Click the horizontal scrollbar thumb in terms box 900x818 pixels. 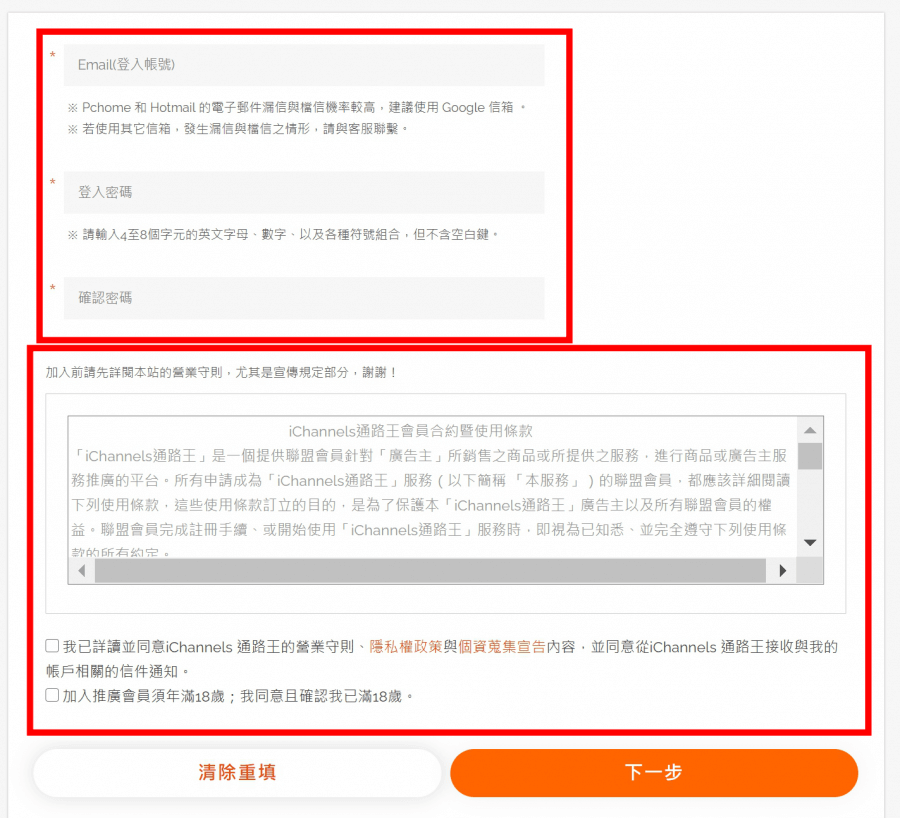click(x=430, y=571)
